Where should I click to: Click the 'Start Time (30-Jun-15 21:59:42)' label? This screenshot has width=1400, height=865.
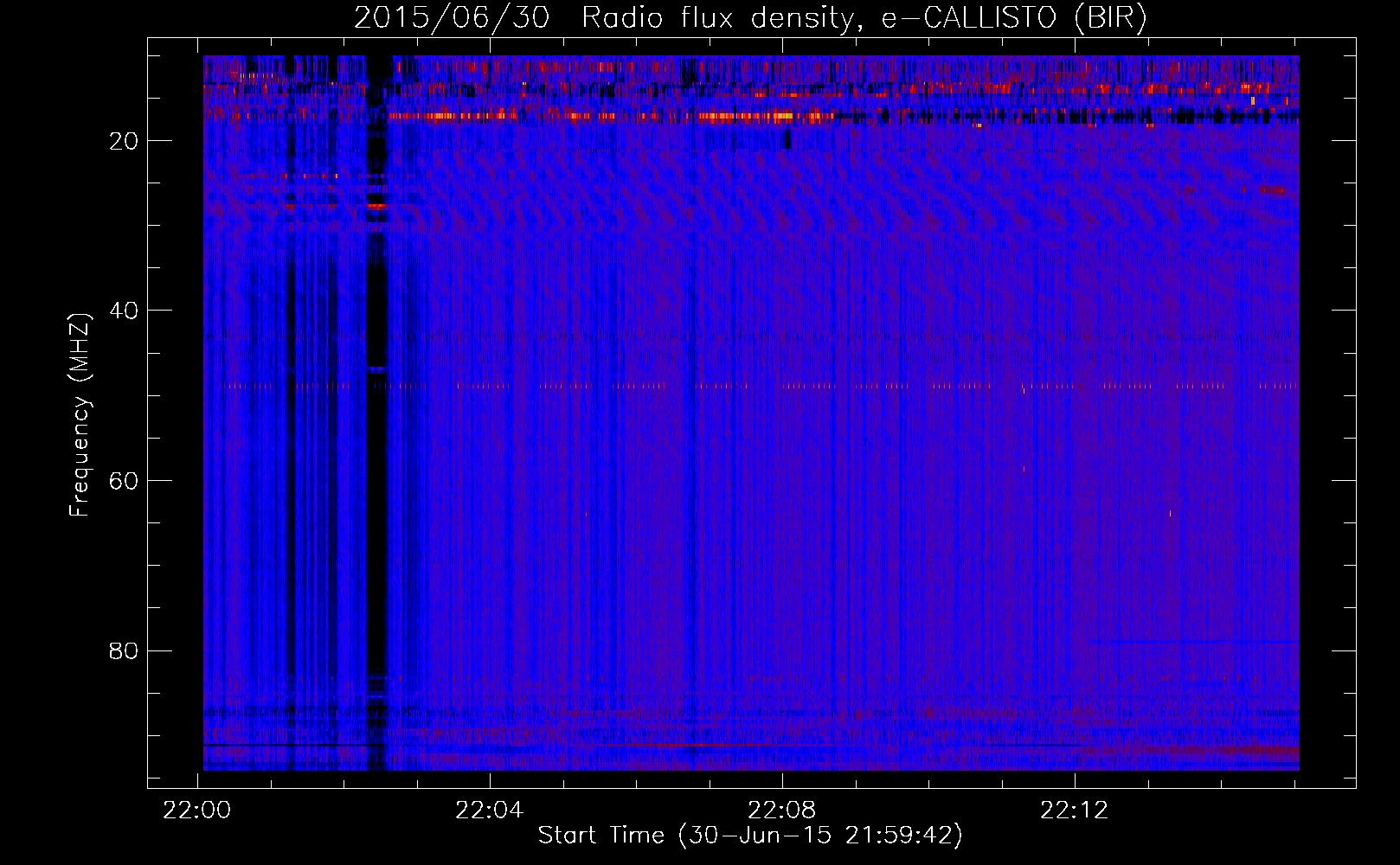750,836
